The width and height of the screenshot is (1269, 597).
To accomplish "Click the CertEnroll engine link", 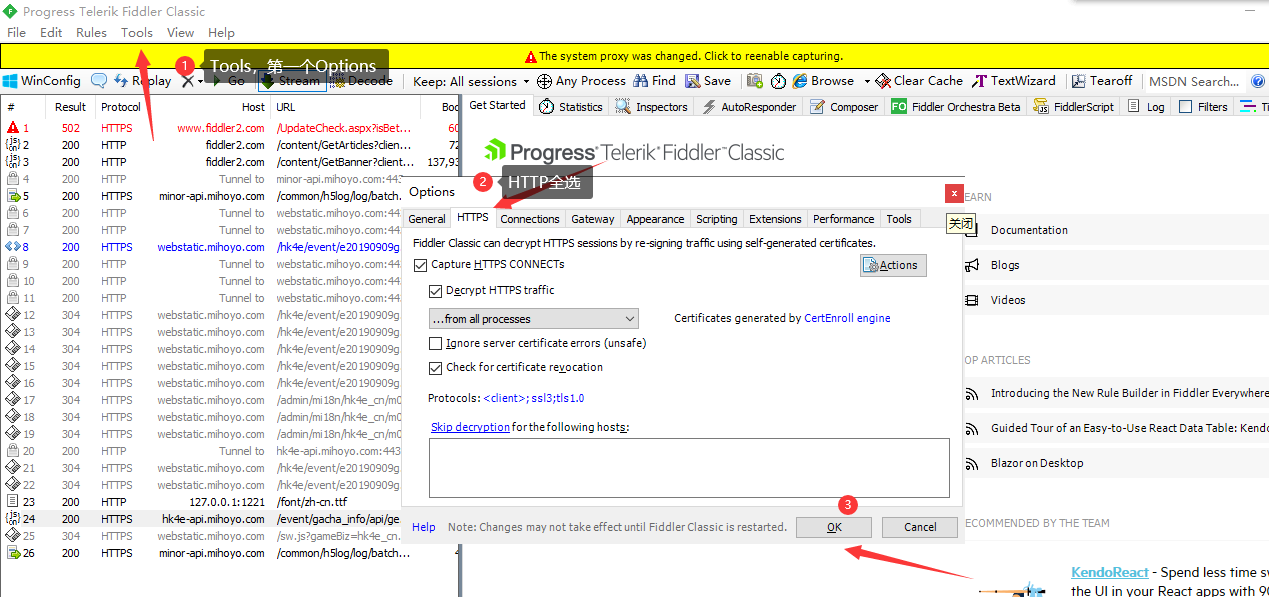I will (x=847, y=318).
